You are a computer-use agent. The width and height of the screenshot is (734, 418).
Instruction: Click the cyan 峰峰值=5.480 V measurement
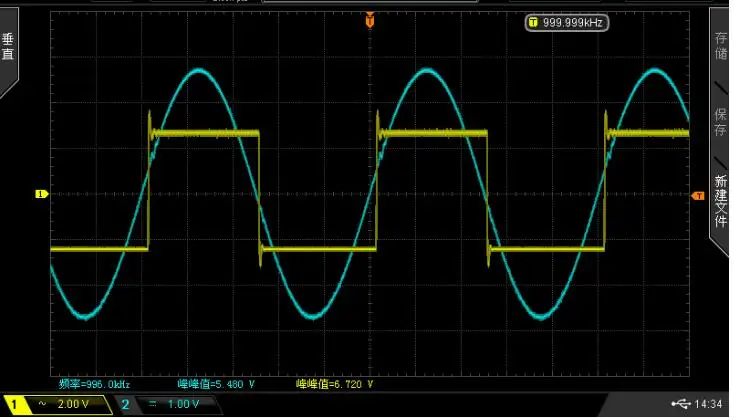216,384
